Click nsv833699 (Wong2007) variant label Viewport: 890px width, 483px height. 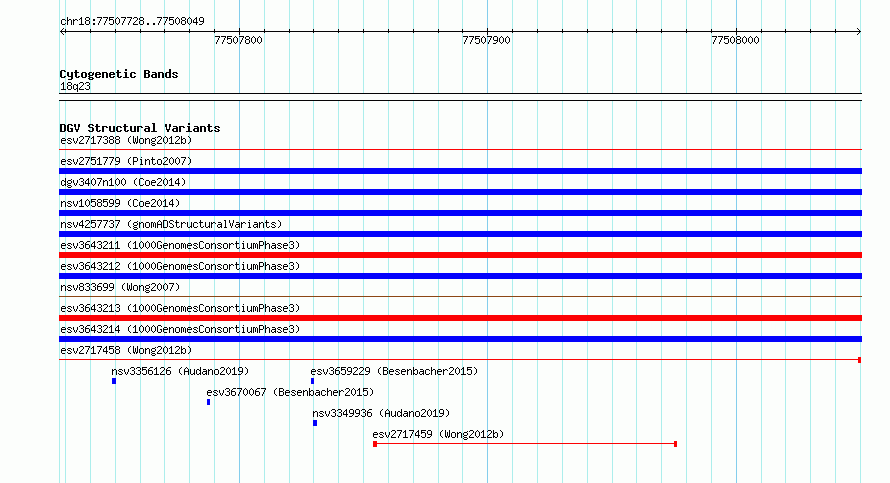(x=120, y=287)
